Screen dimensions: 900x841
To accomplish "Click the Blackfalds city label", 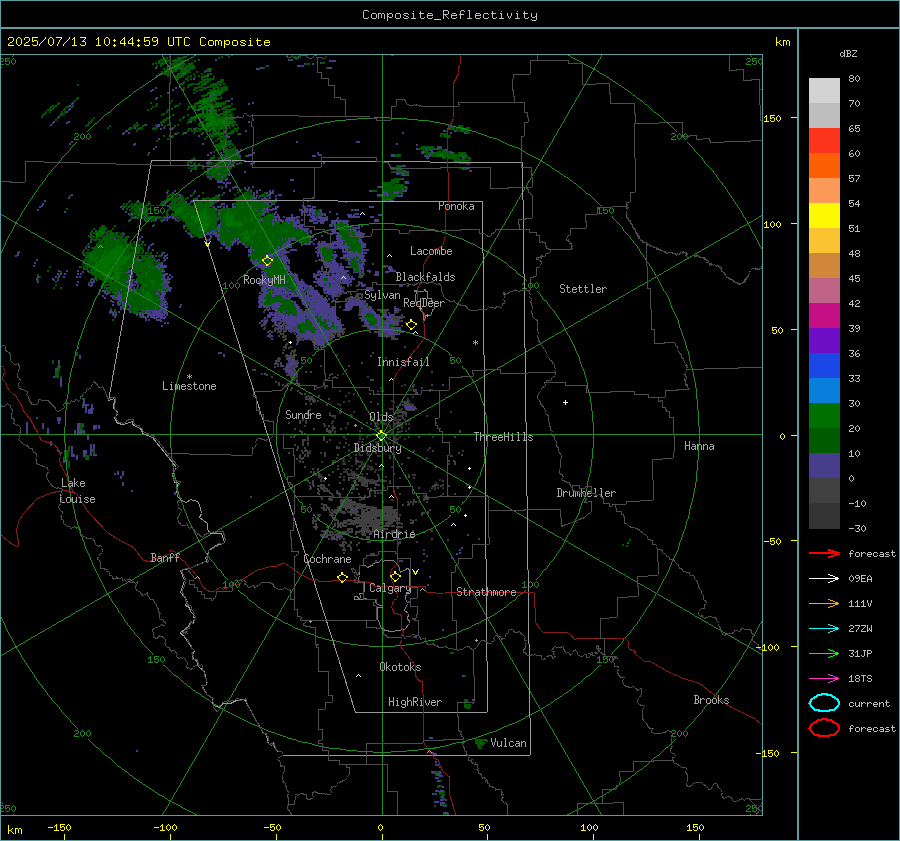I will pos(425,277).
